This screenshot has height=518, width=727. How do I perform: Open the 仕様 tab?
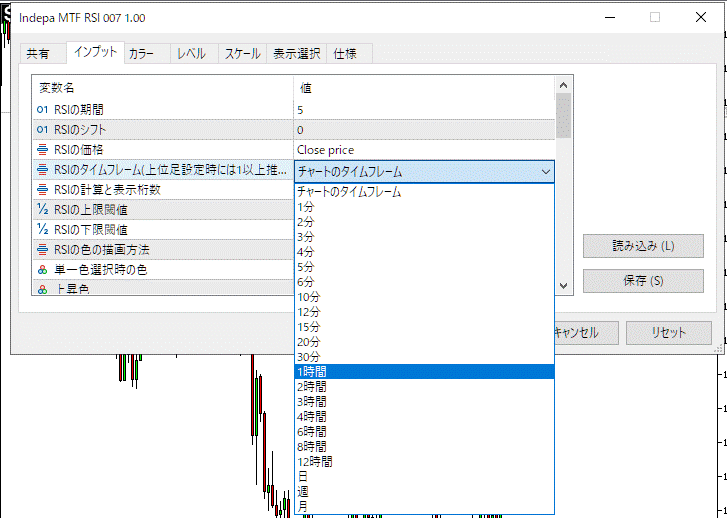[x=349, y=54]
